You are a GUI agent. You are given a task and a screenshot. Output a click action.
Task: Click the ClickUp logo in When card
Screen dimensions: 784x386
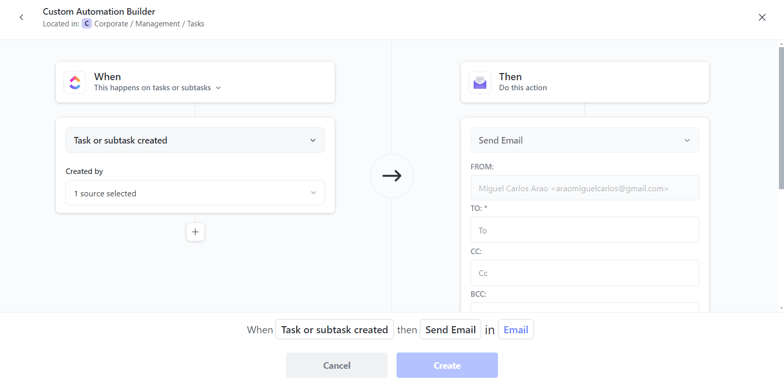click(x=75, y=82)
